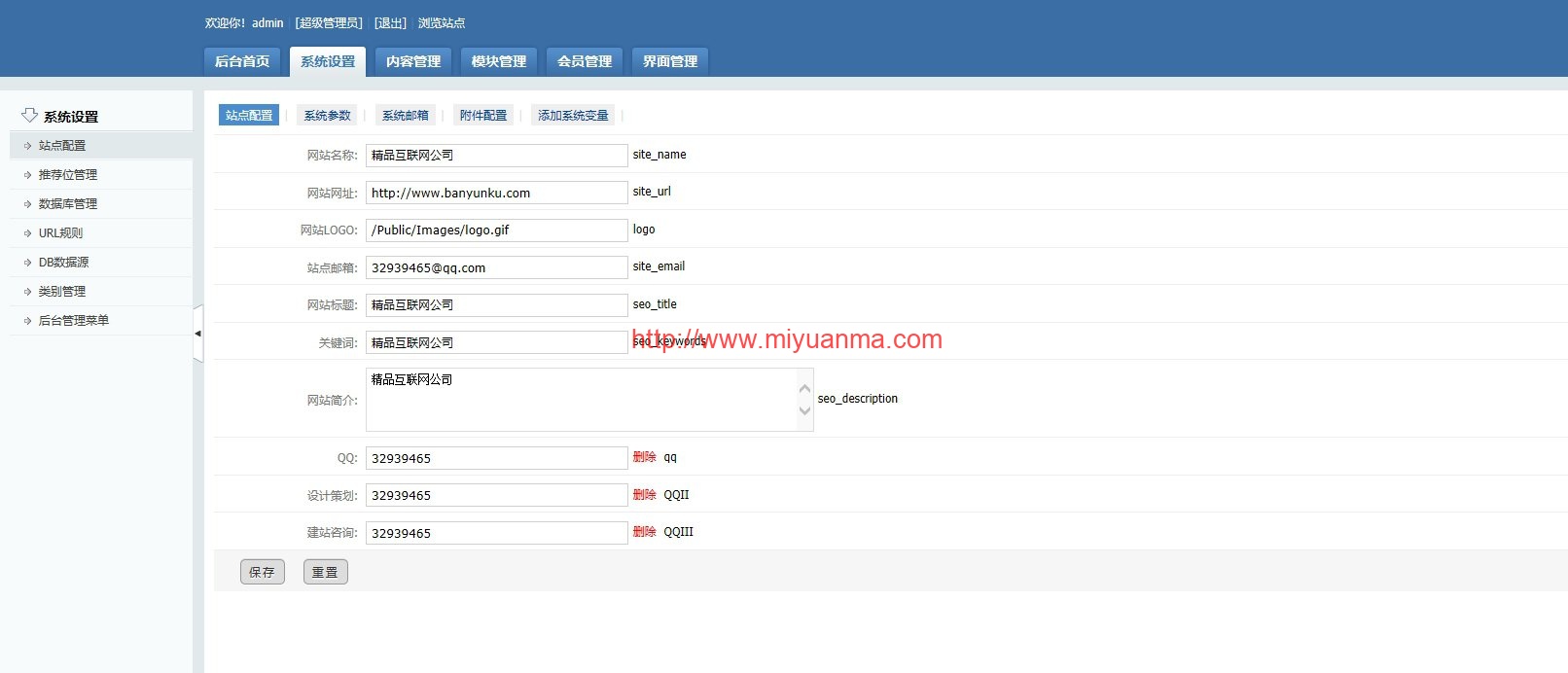Click the site_url variable label
Image resolution: width=1568 pixels, height=673 pixels.
(x=652, y=192)
